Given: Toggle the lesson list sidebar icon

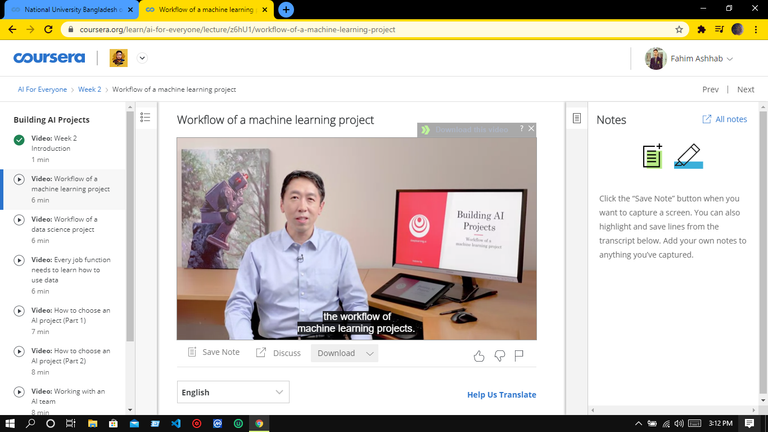Looking at the screenshot, I should click(x=145, y=118).
